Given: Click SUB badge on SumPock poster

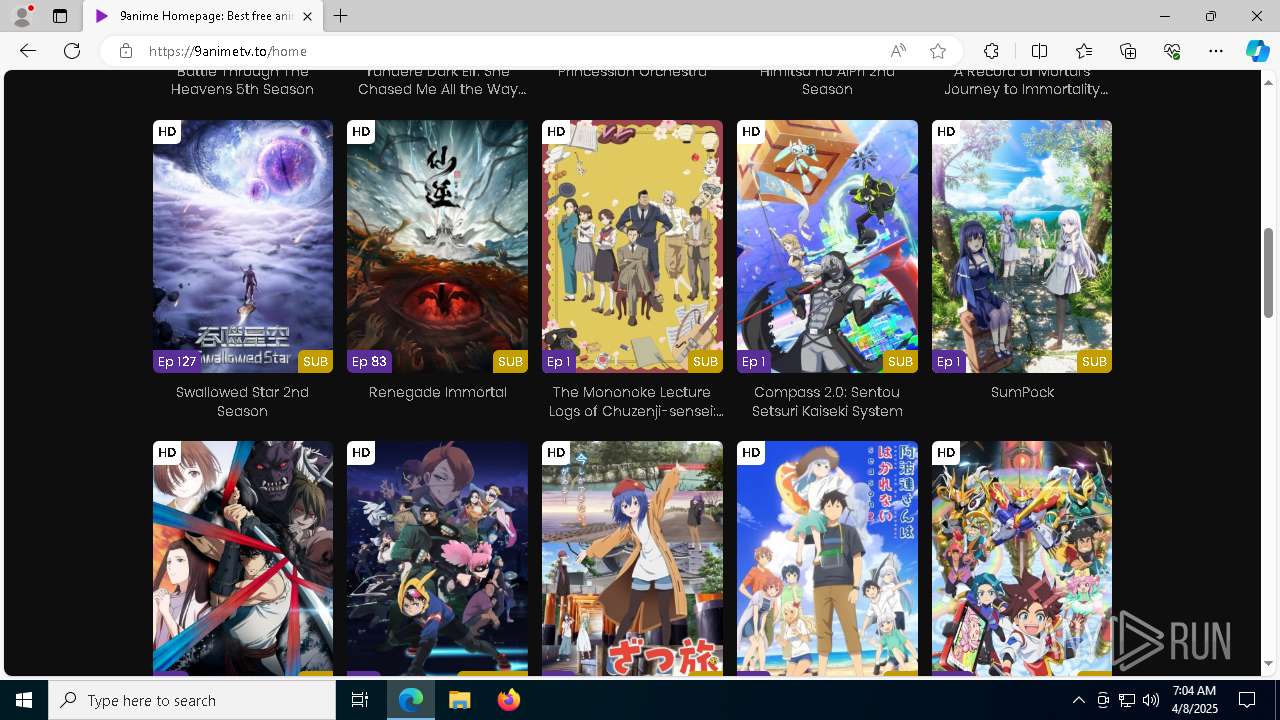Looking at the screenshot, I should coord(1094,362).
